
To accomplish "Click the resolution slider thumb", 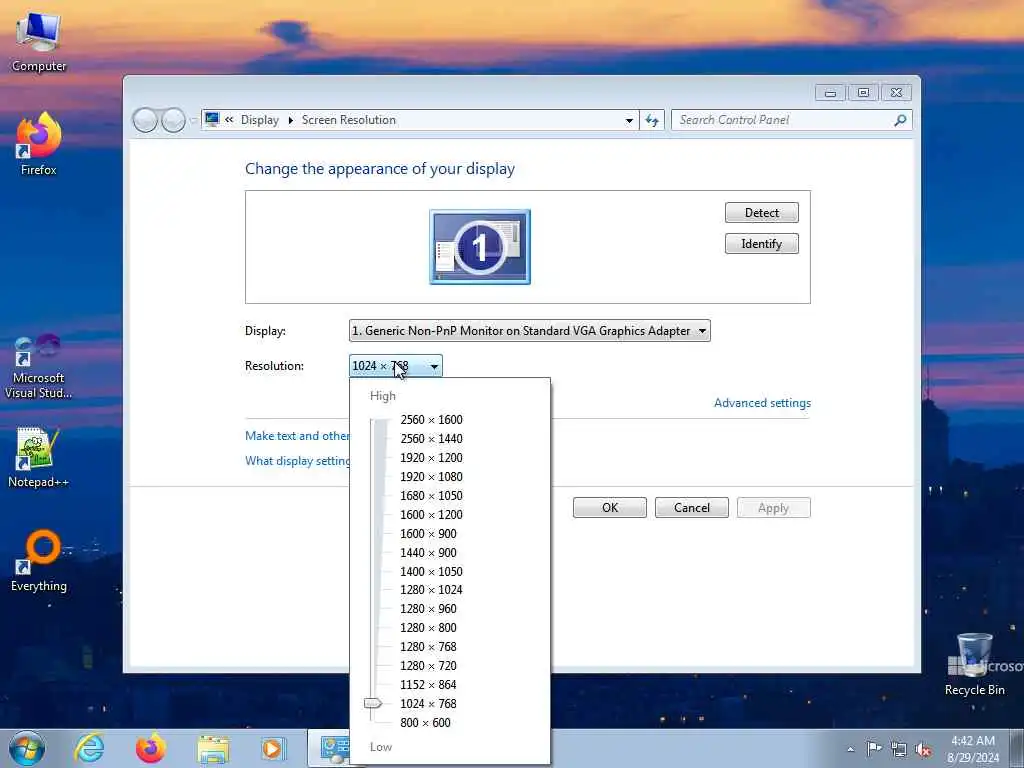I will pos(373,703).
